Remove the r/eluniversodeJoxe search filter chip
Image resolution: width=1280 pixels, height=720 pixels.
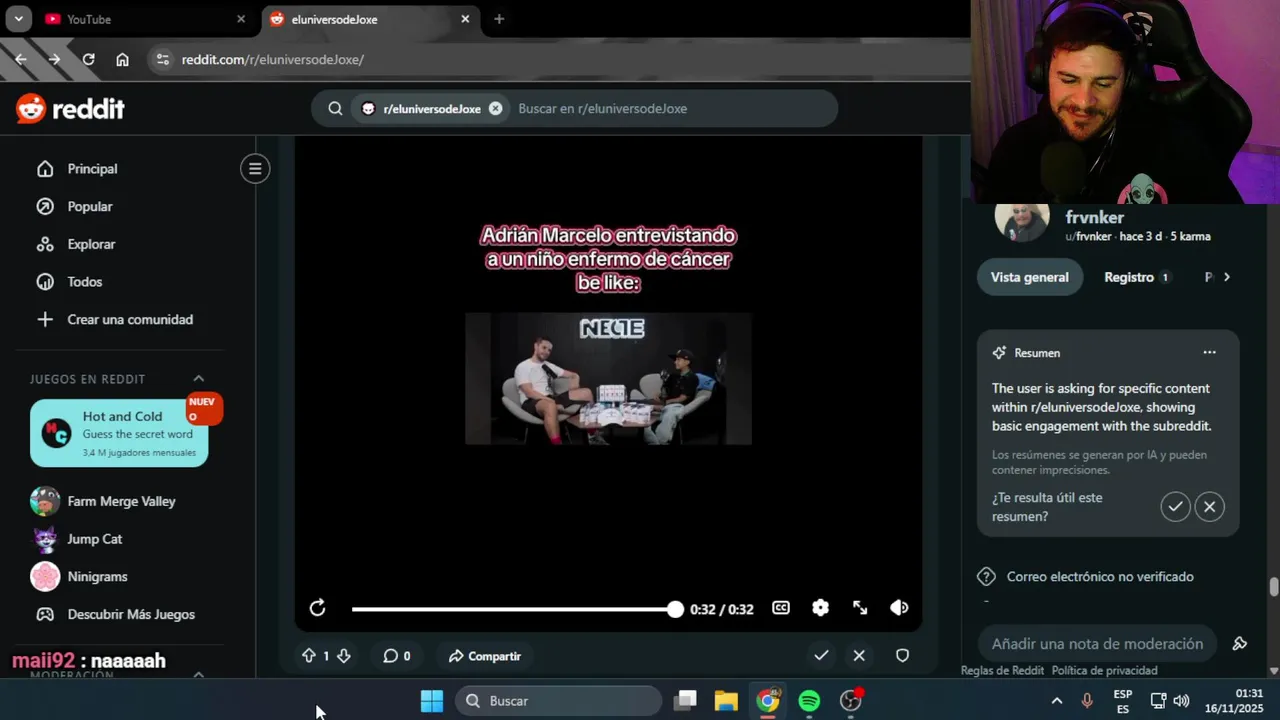click(x=495, y=108)
